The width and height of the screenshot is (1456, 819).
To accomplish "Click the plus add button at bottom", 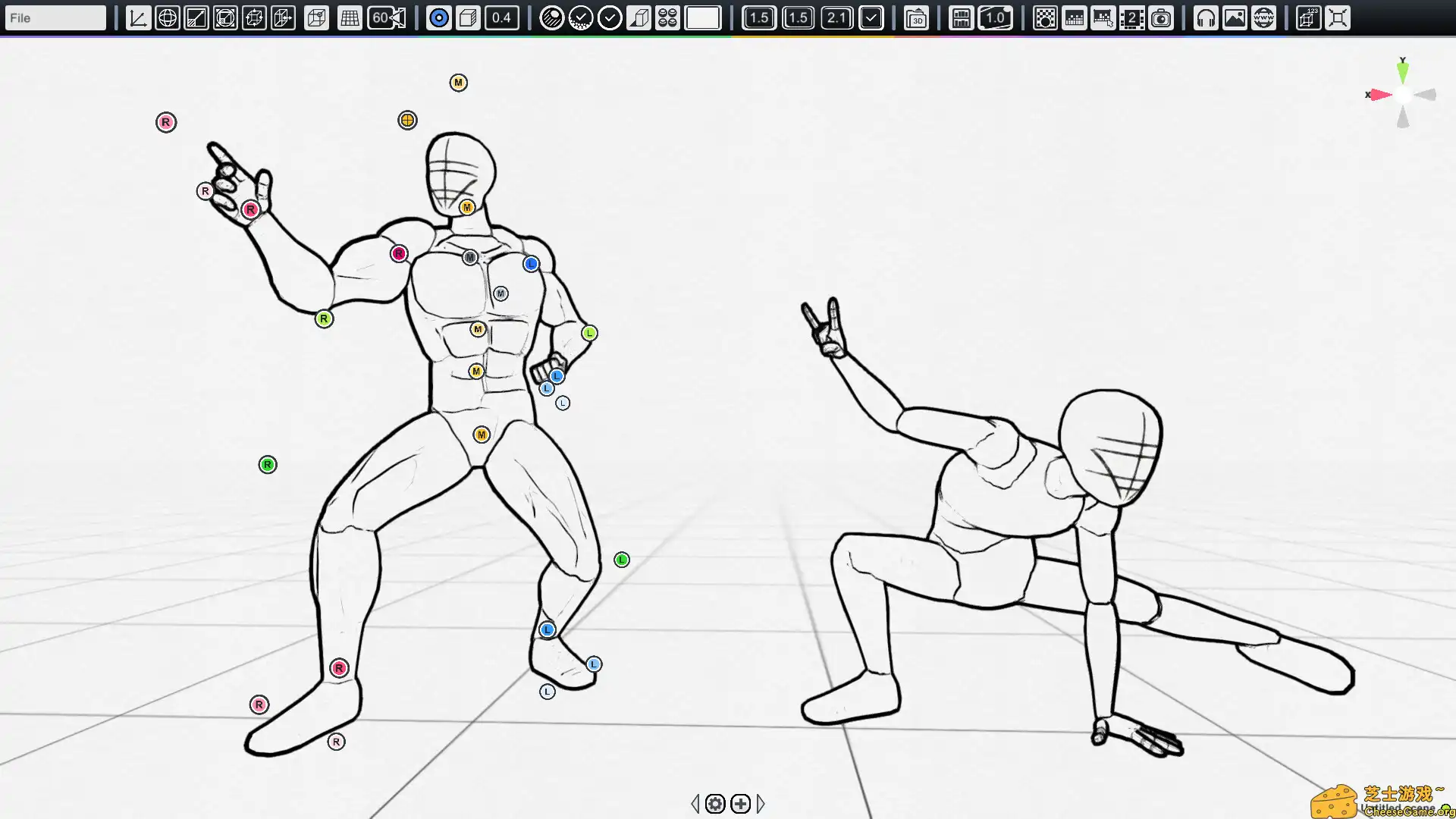I will coord(740,804).
